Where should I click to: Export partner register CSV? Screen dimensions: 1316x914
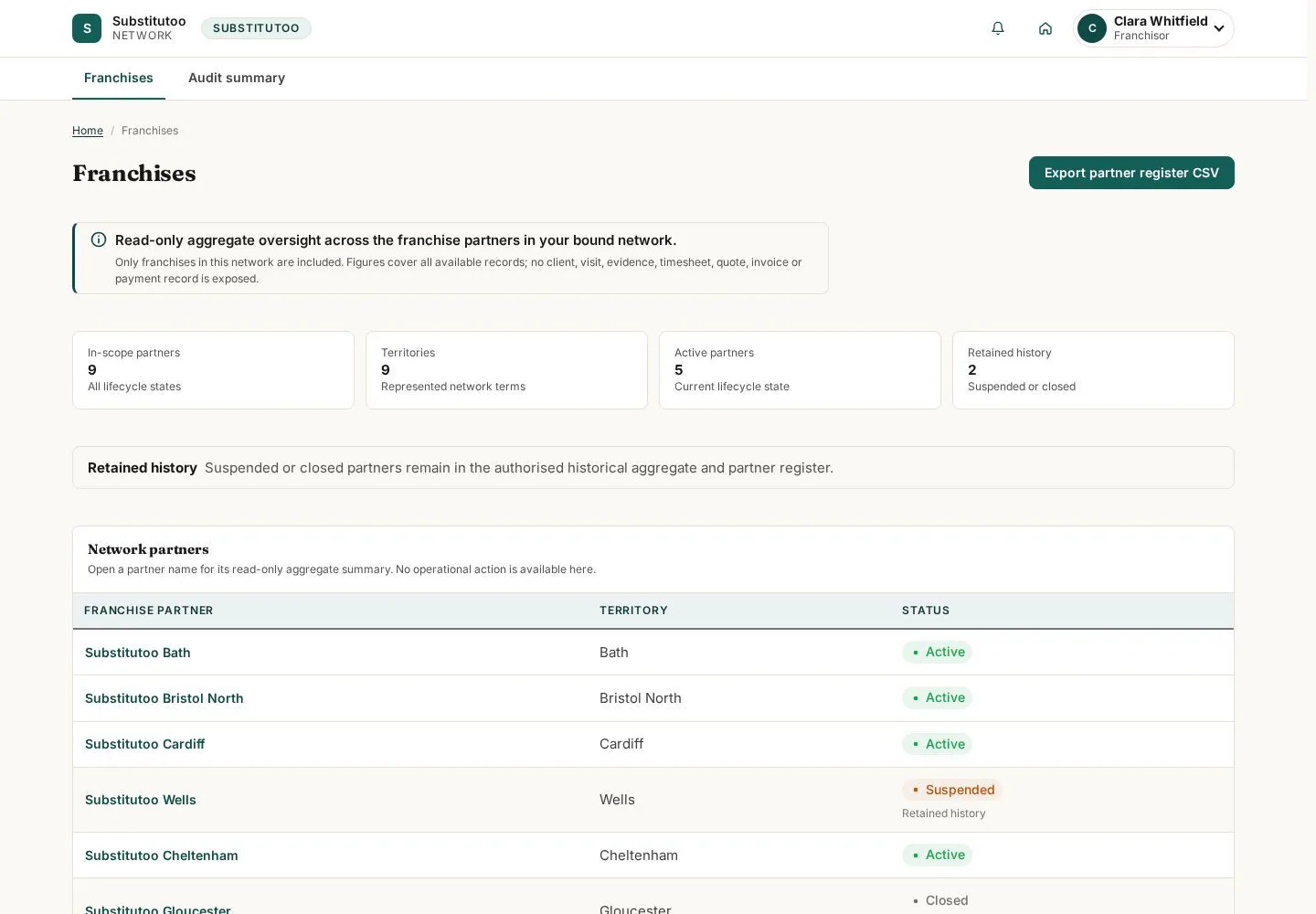click(1131, 173)
